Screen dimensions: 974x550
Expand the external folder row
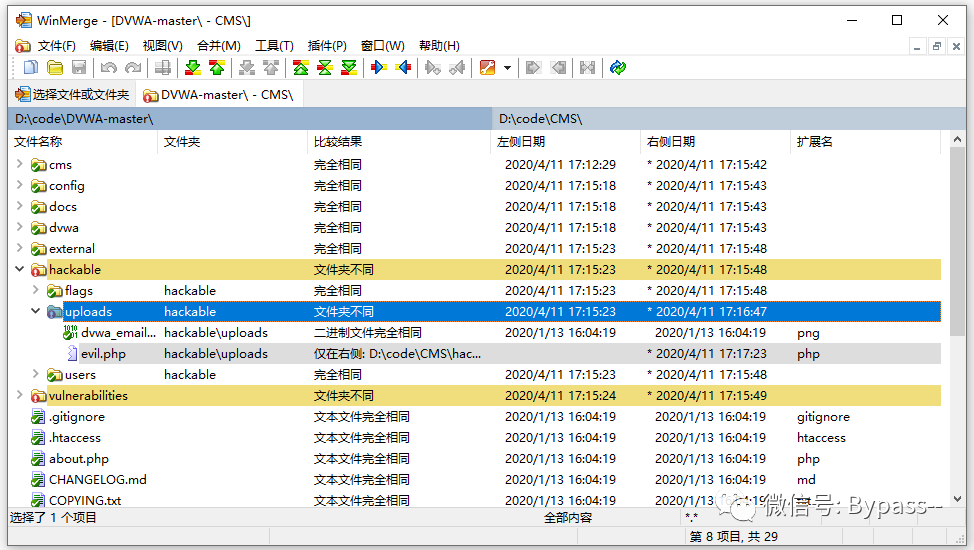pyautogui.click(x=19, y=248)
